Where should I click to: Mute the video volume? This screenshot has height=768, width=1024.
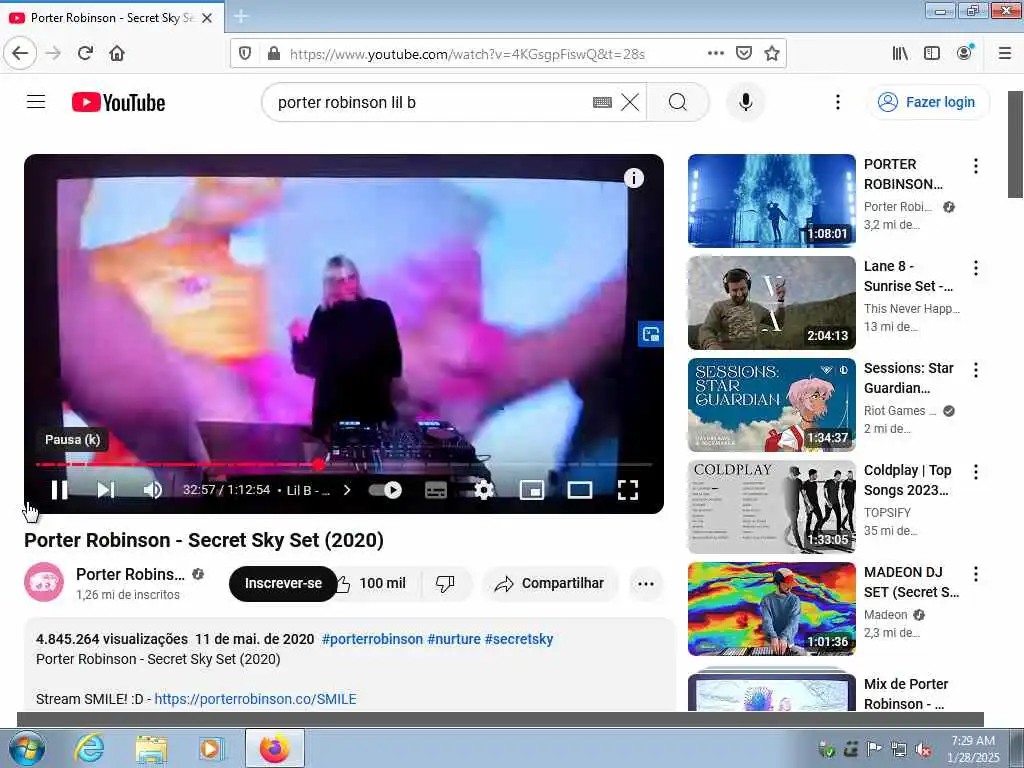coord(152,490)
